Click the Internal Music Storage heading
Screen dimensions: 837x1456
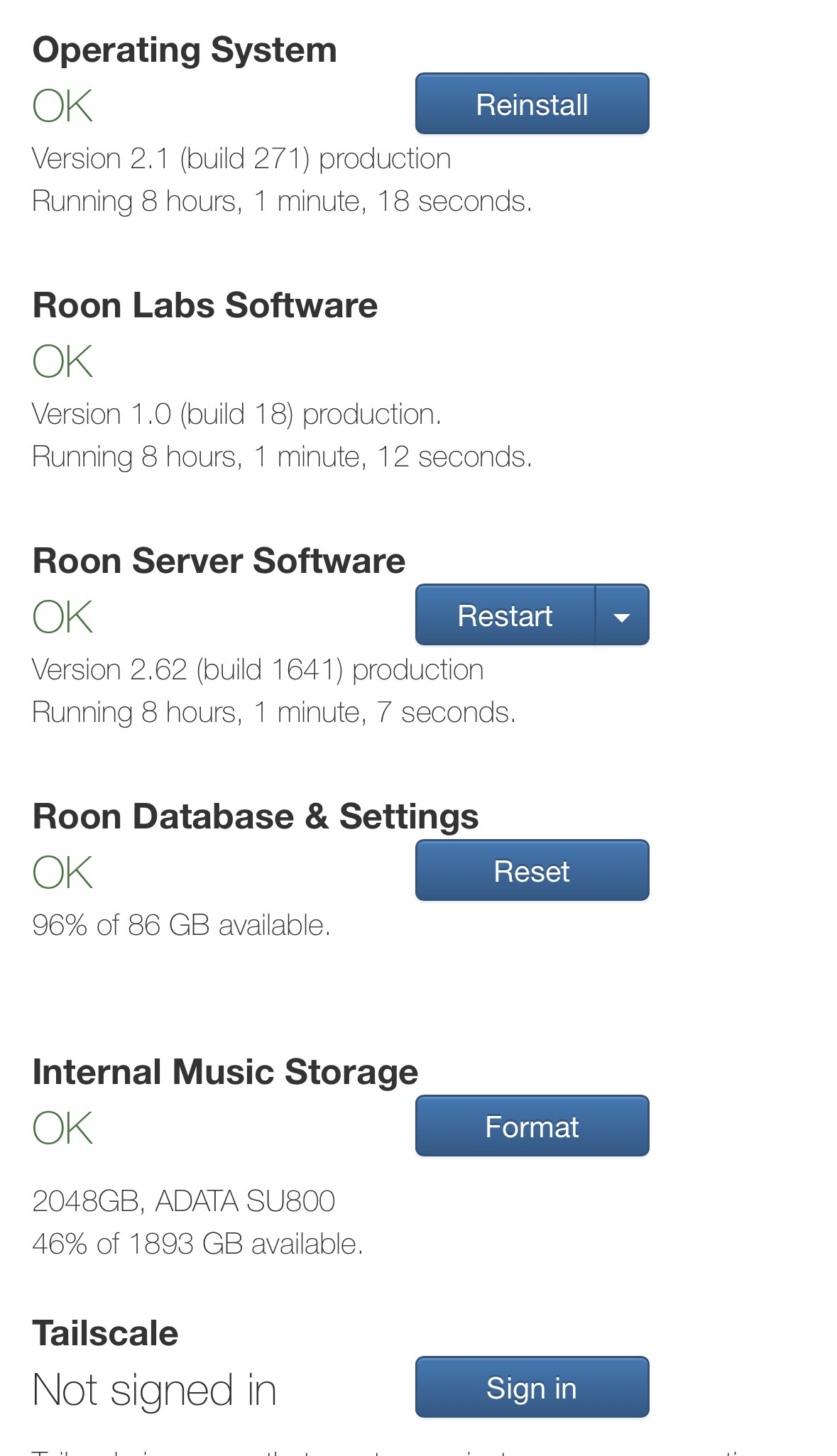[225, 1072]
